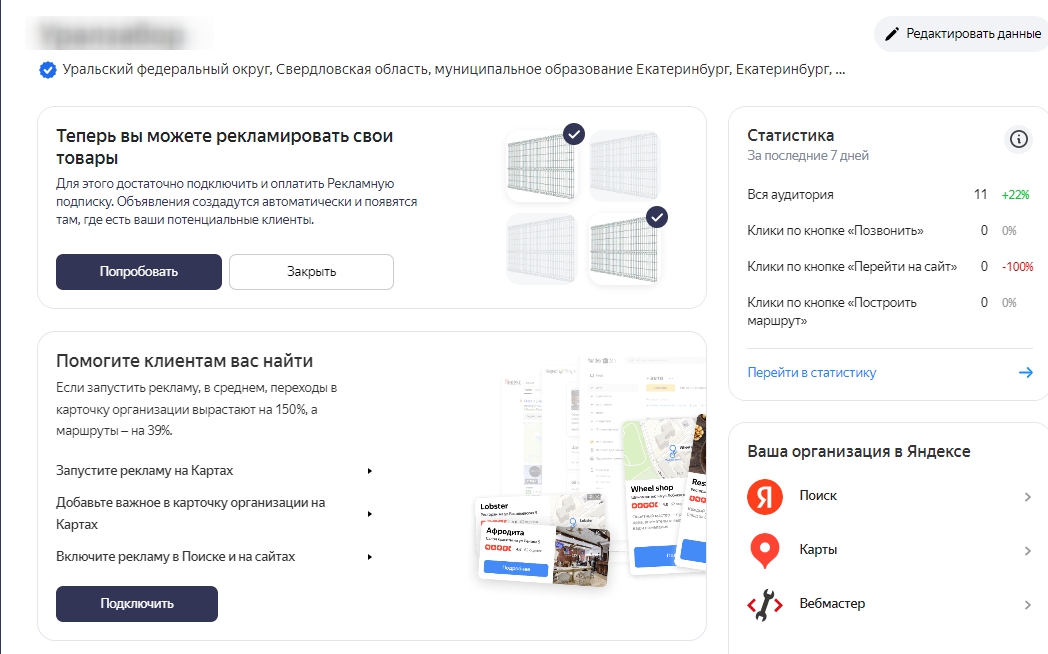Expand Добавьте важное в карточку организации
The width and height of the screenshot is (1048, 654).
click(x=369, y=514)
